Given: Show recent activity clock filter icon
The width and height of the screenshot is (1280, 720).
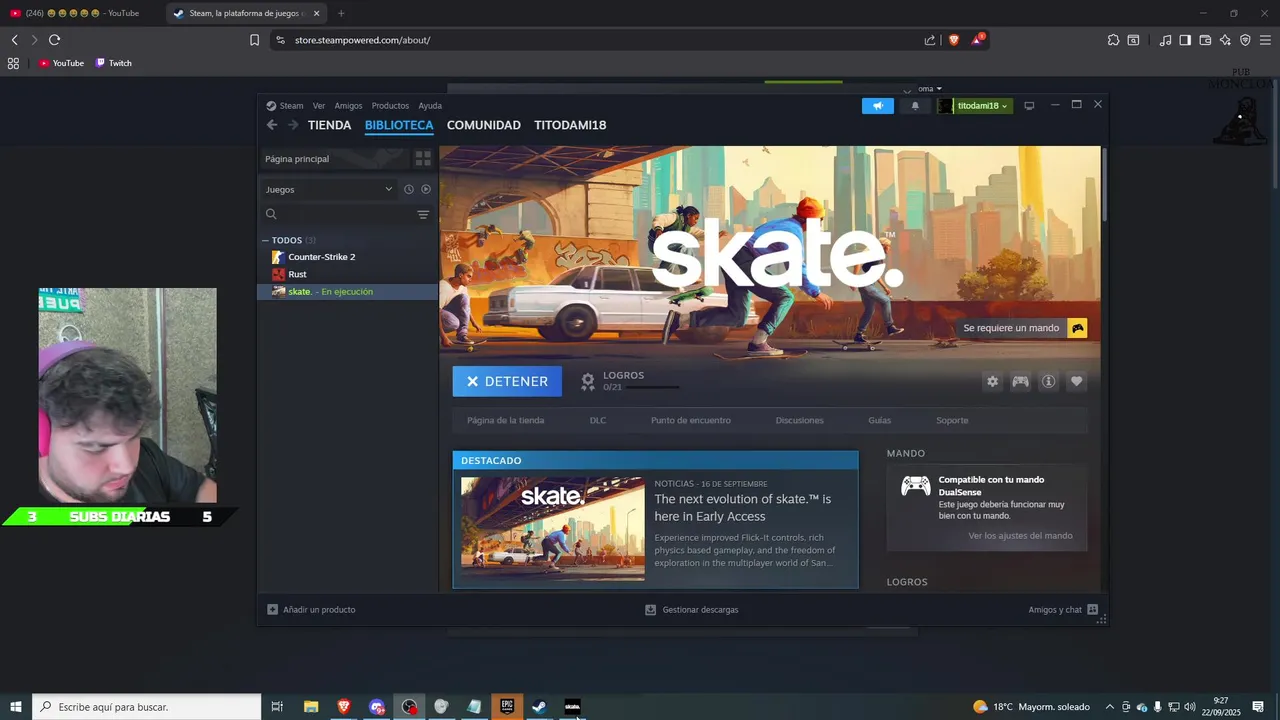Looking at the screenshot, I should pos(408,189).
